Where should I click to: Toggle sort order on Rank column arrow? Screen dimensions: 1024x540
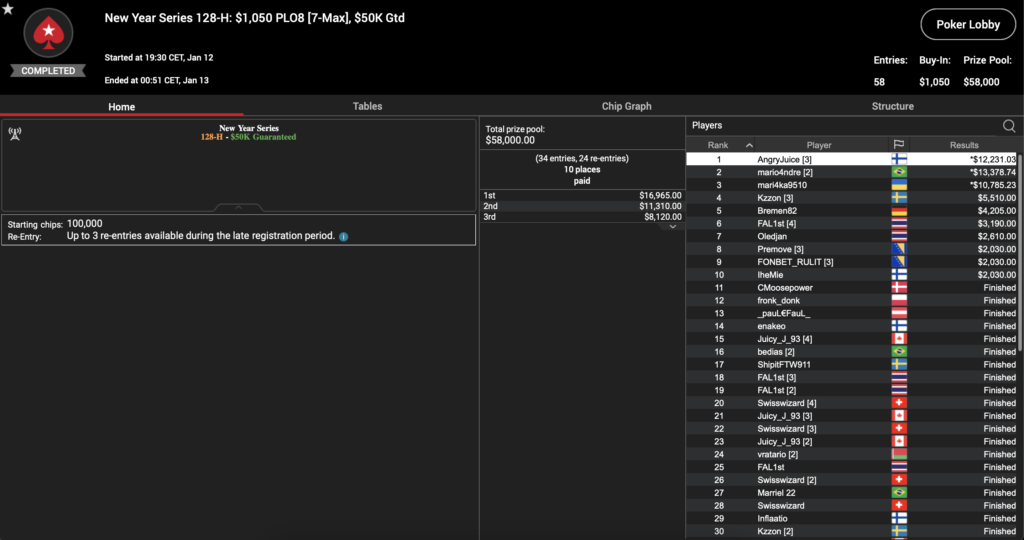point(750,146)
